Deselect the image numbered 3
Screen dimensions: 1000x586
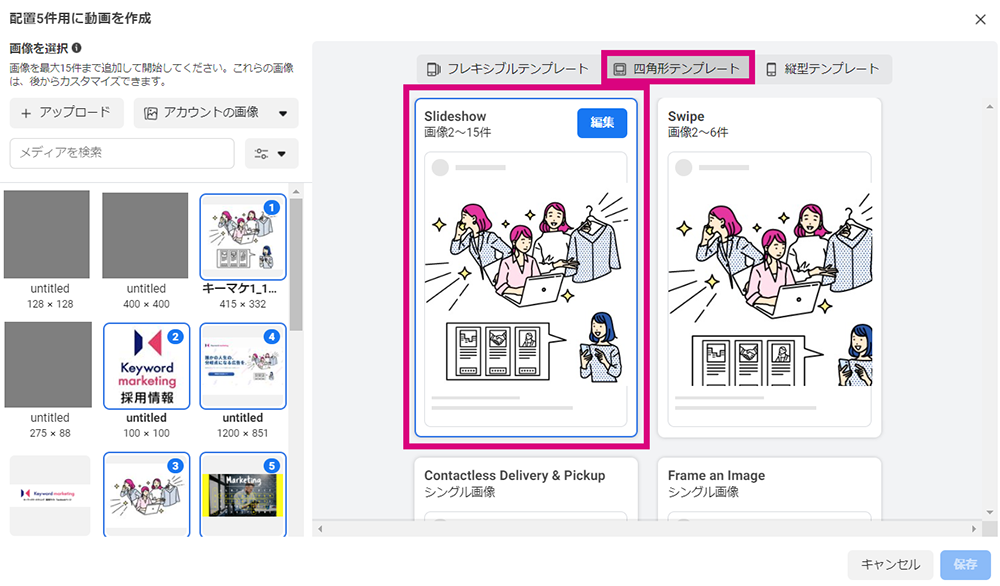[147, 495]
